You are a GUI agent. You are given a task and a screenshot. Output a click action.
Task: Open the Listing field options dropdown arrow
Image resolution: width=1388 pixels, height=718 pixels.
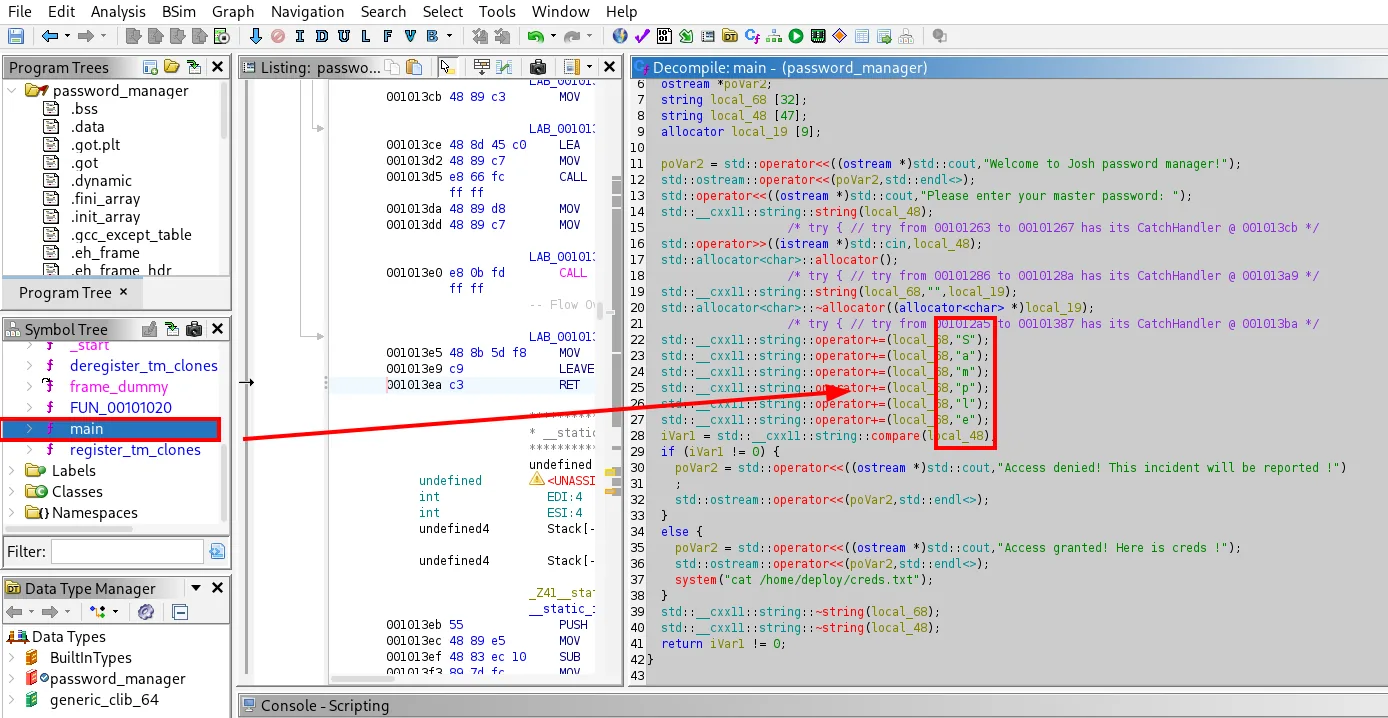(x=590, y=67)
